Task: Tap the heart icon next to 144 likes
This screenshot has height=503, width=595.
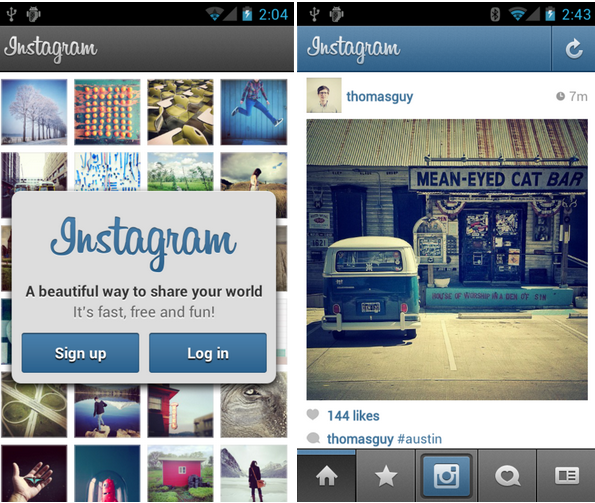Action: [x=313, y=415]
